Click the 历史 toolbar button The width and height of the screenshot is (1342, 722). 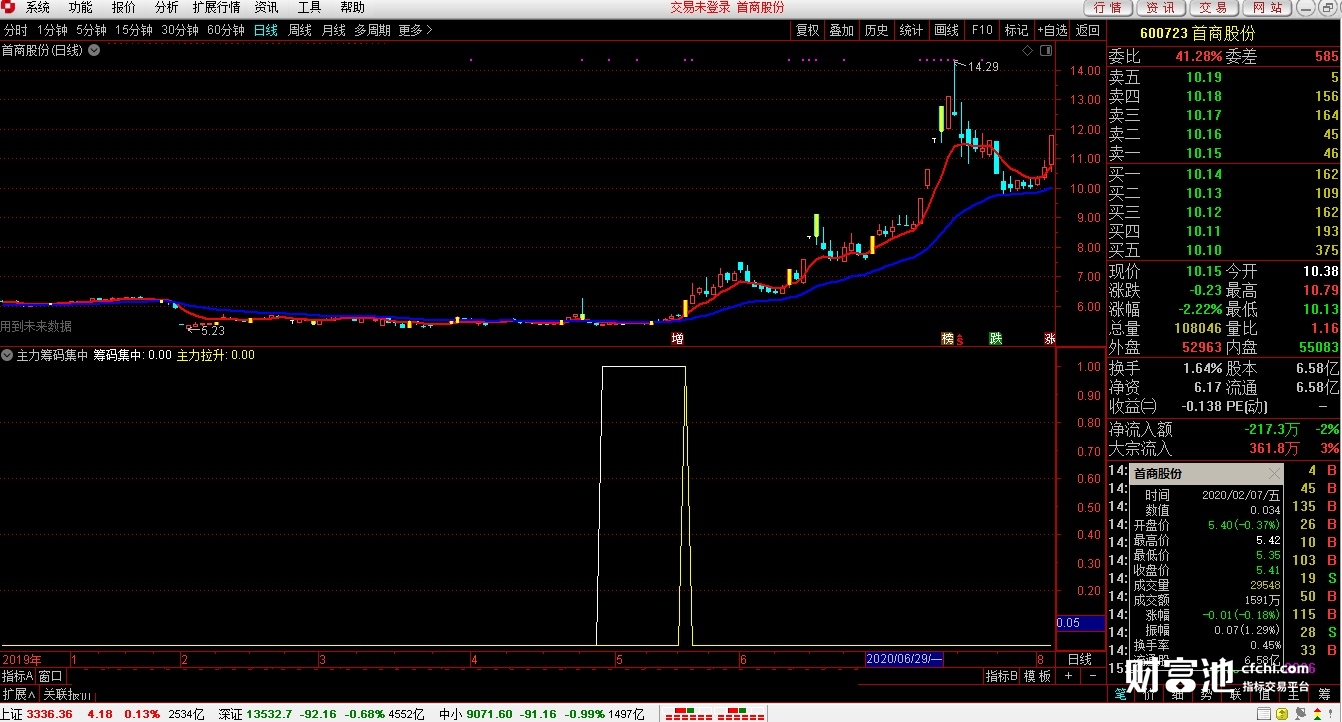[877, 30]
